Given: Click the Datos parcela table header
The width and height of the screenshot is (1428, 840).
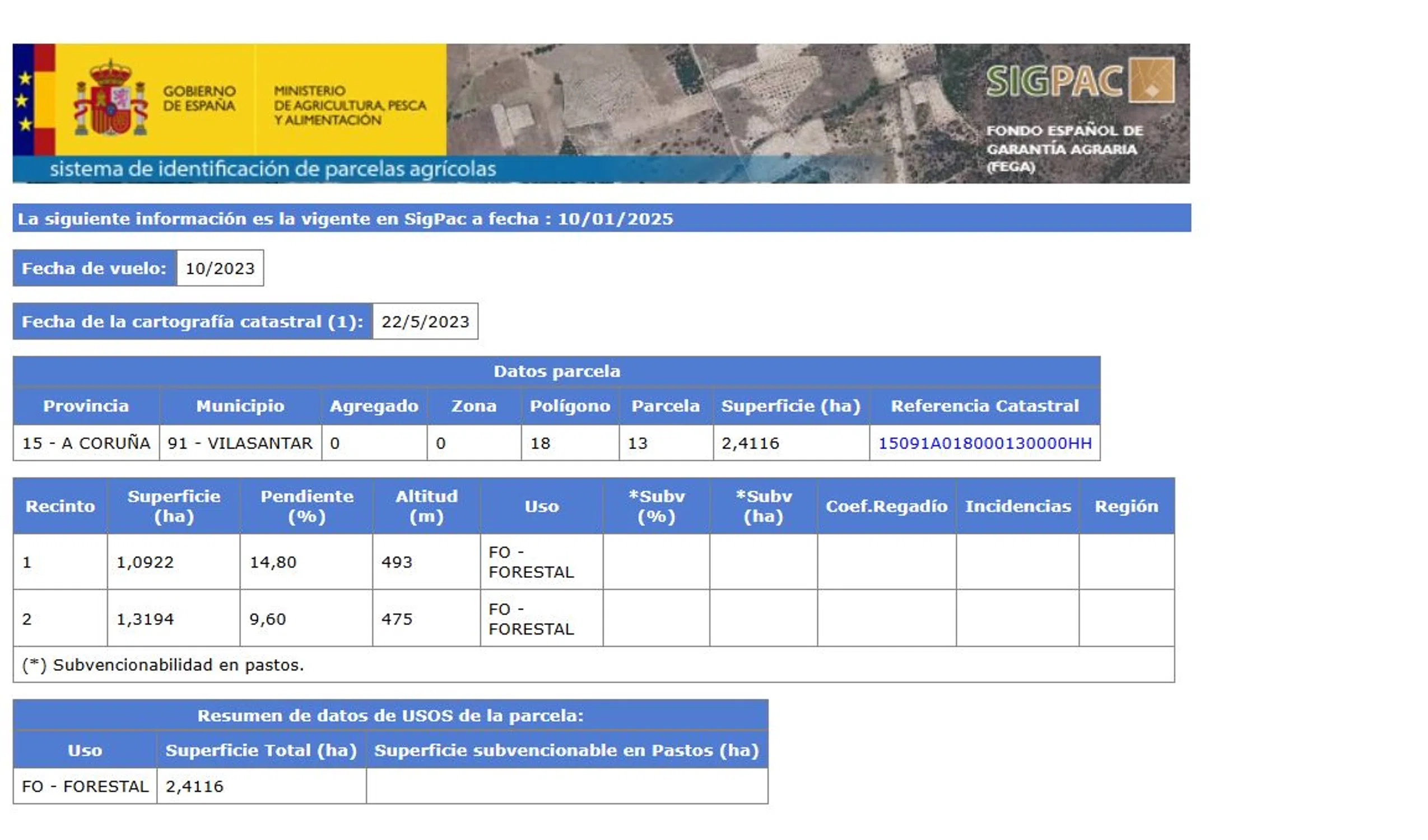Looking at the screenshot, I should click(556, 372).
